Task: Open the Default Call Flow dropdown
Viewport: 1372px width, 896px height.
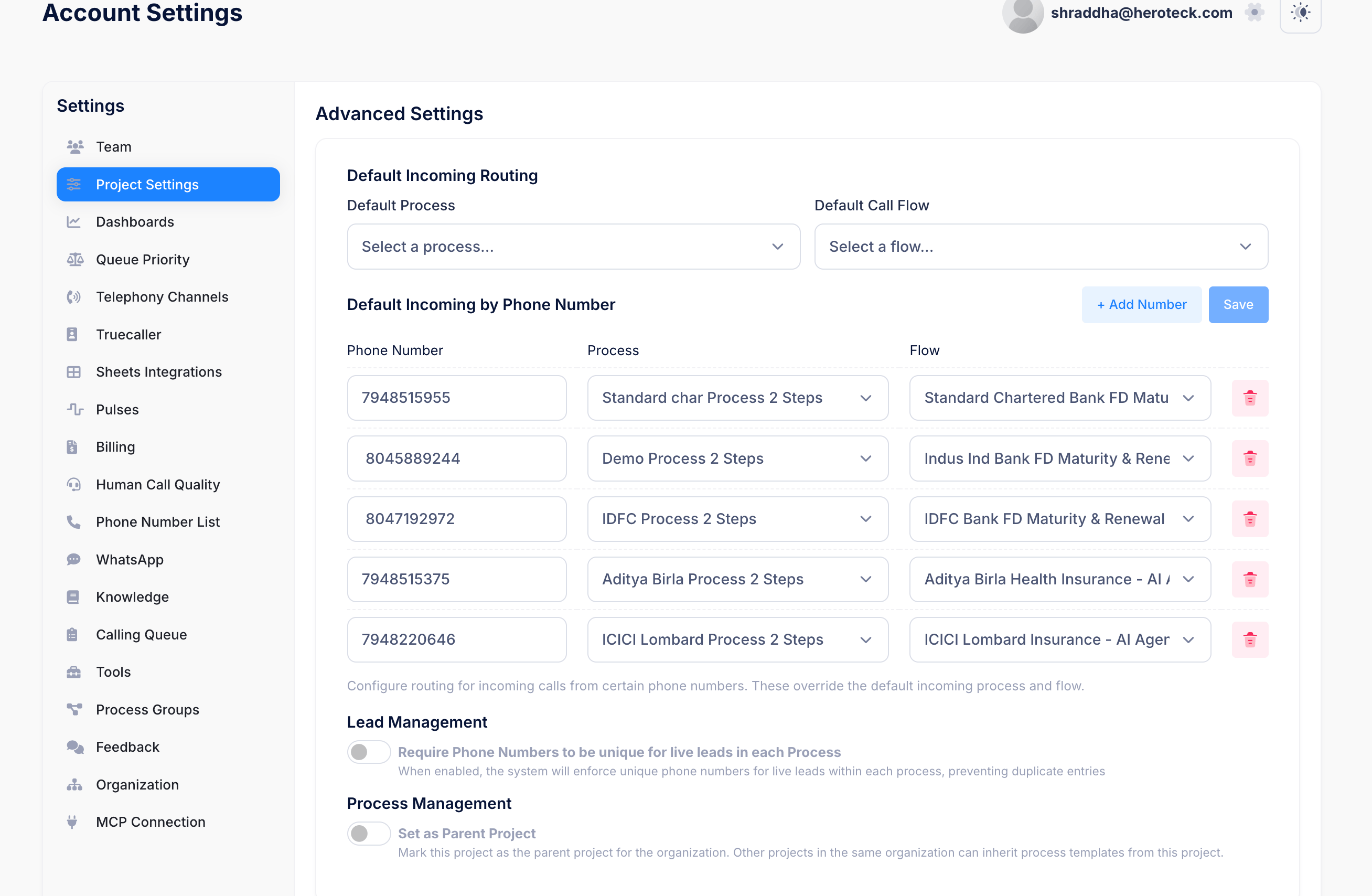Action: (x=1041, y=247)
